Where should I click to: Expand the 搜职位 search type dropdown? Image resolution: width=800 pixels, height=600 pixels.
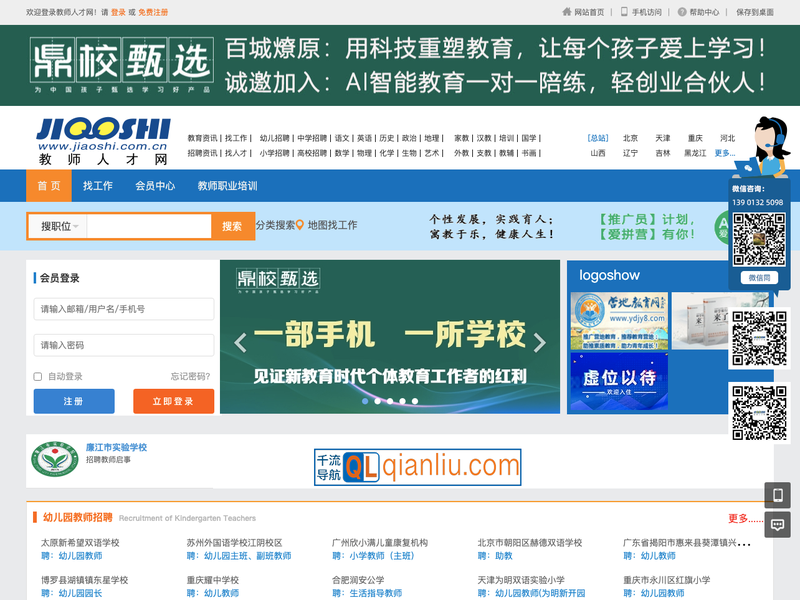click(x=59, y=226)
